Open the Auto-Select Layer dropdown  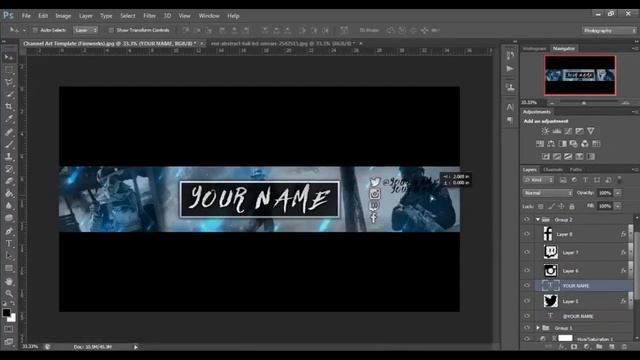pos(86,30)
